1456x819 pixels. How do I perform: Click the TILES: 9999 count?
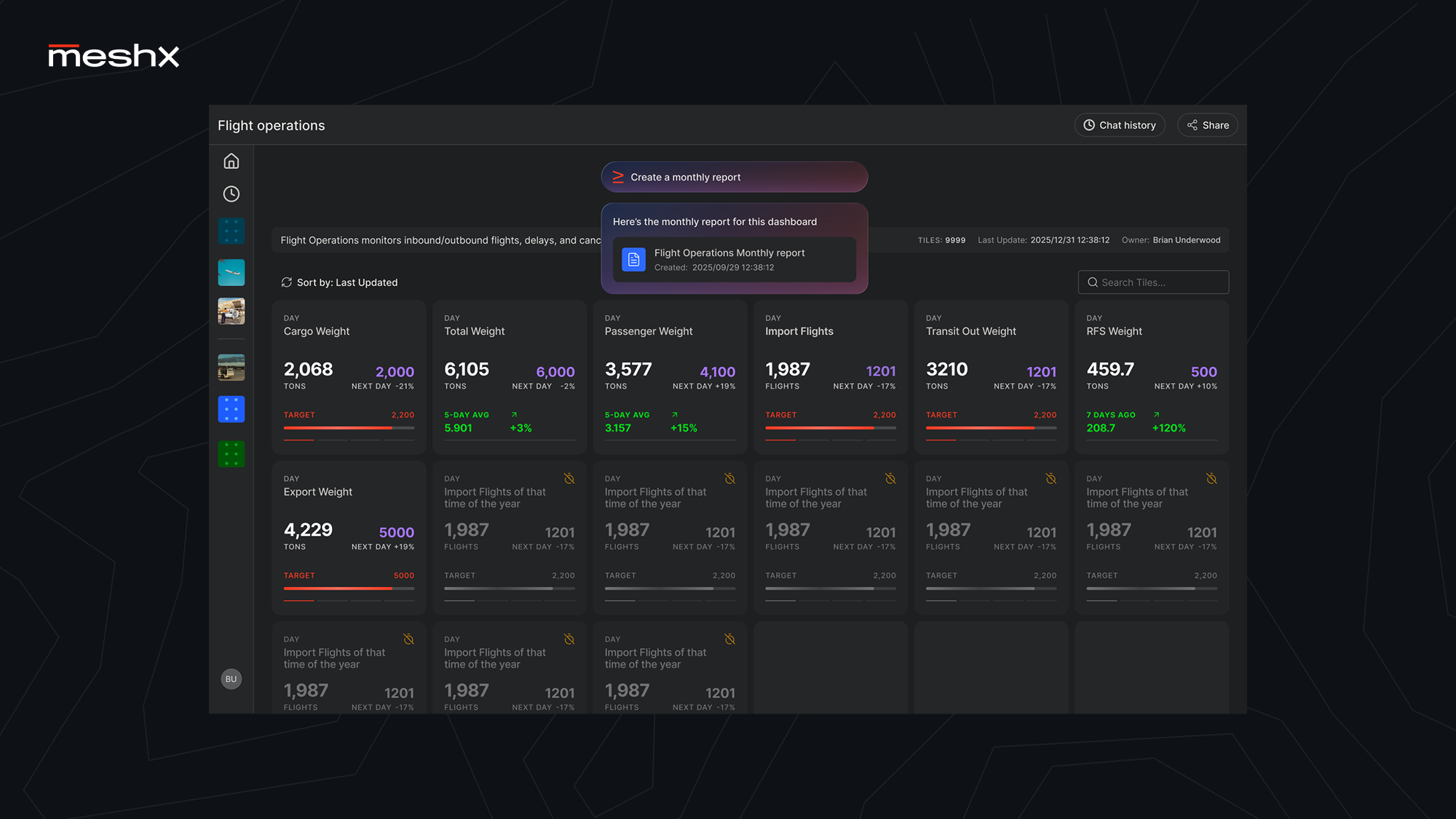[941, 240]
